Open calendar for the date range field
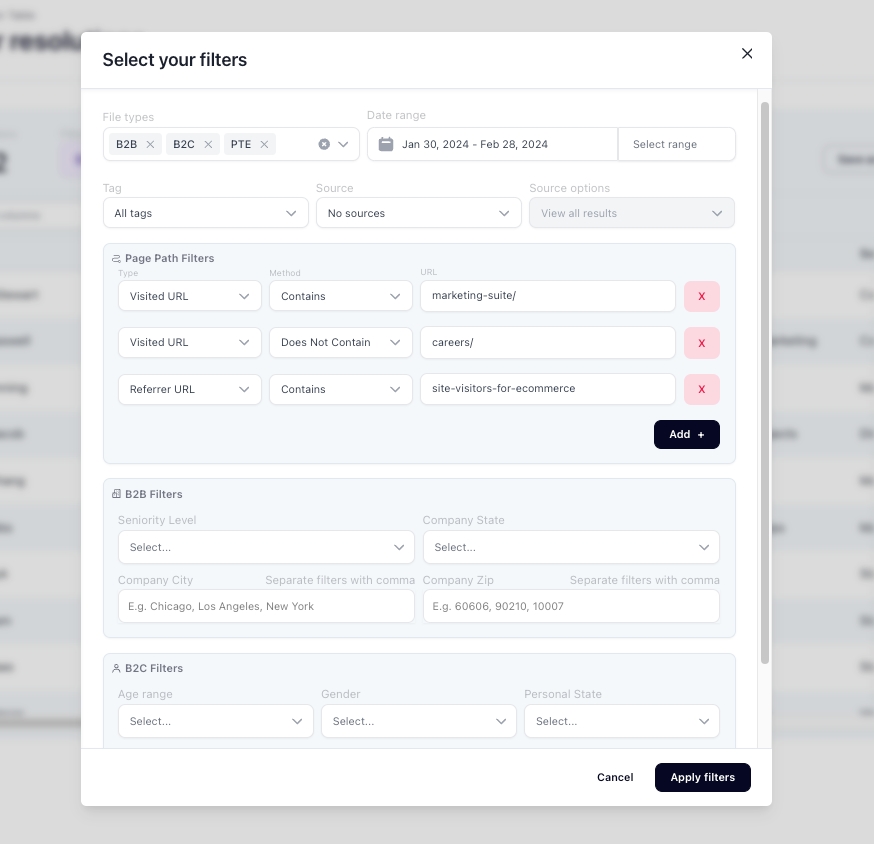Image resolution: width=874 pixels, height=844 pixels. pos(386,144)
